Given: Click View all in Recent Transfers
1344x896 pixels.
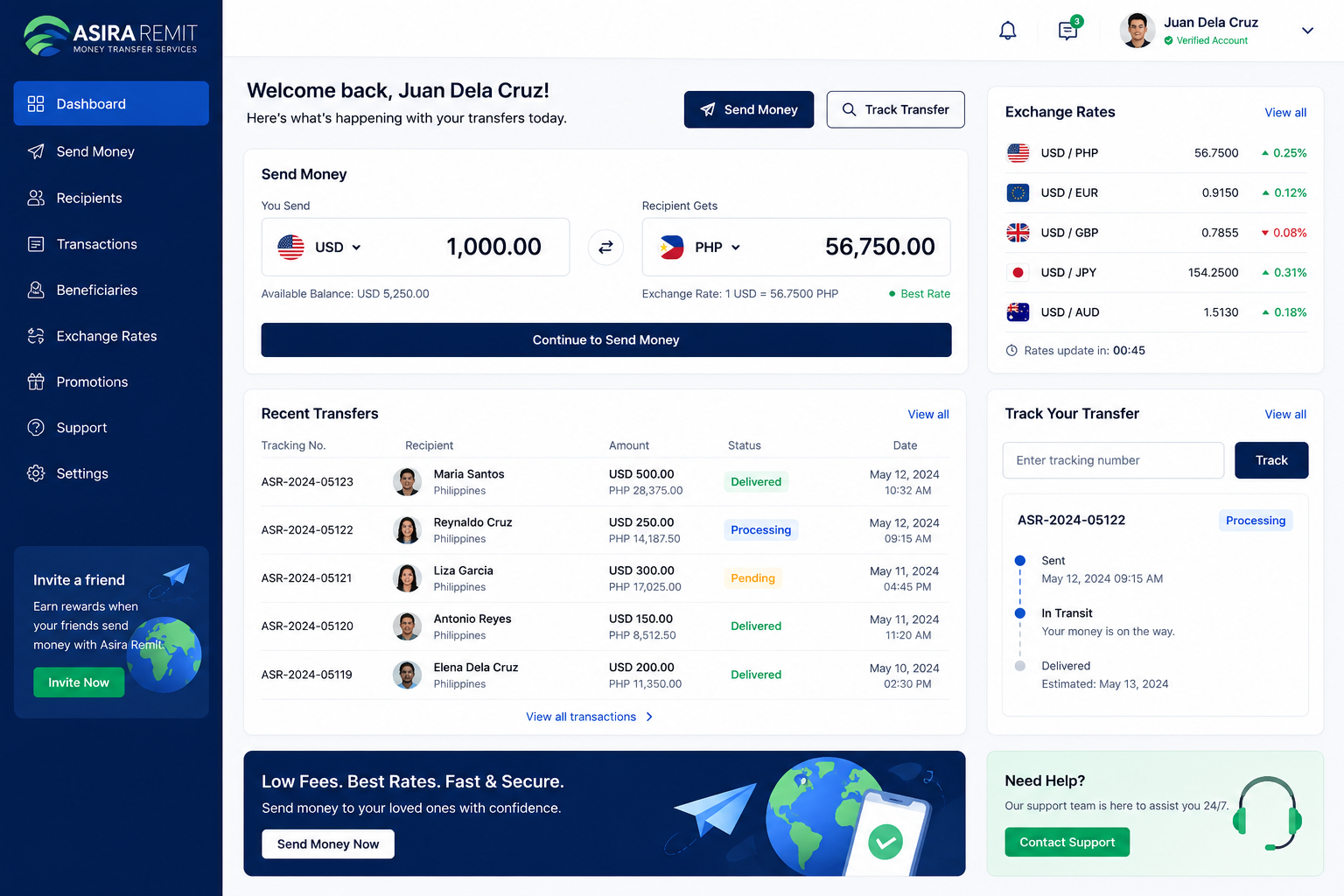Looking at the screenshot, I should (x=928, y=414).
